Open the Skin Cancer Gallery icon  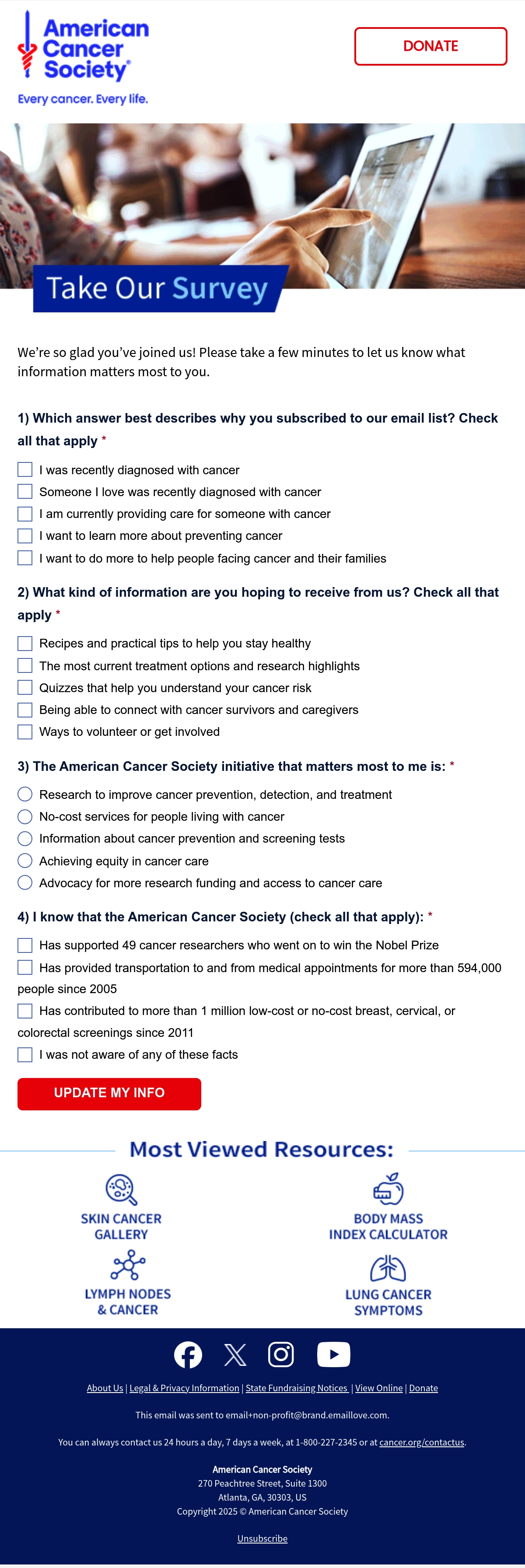click(121, 1190)
